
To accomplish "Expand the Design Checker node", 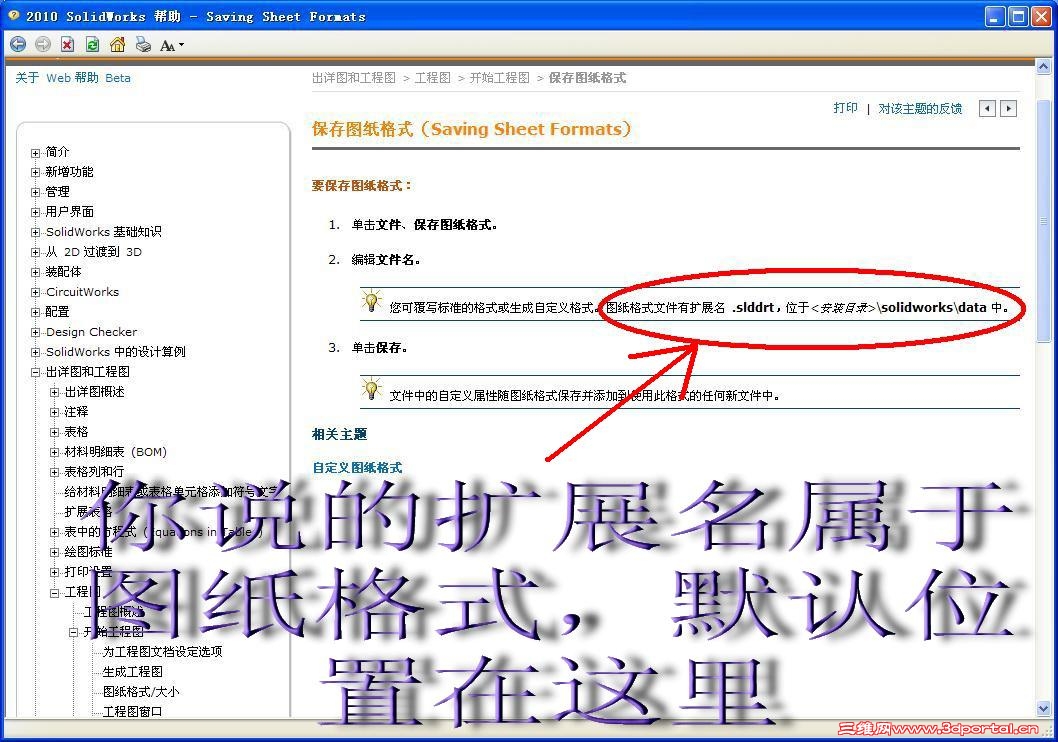I will [x=36, y=333].
